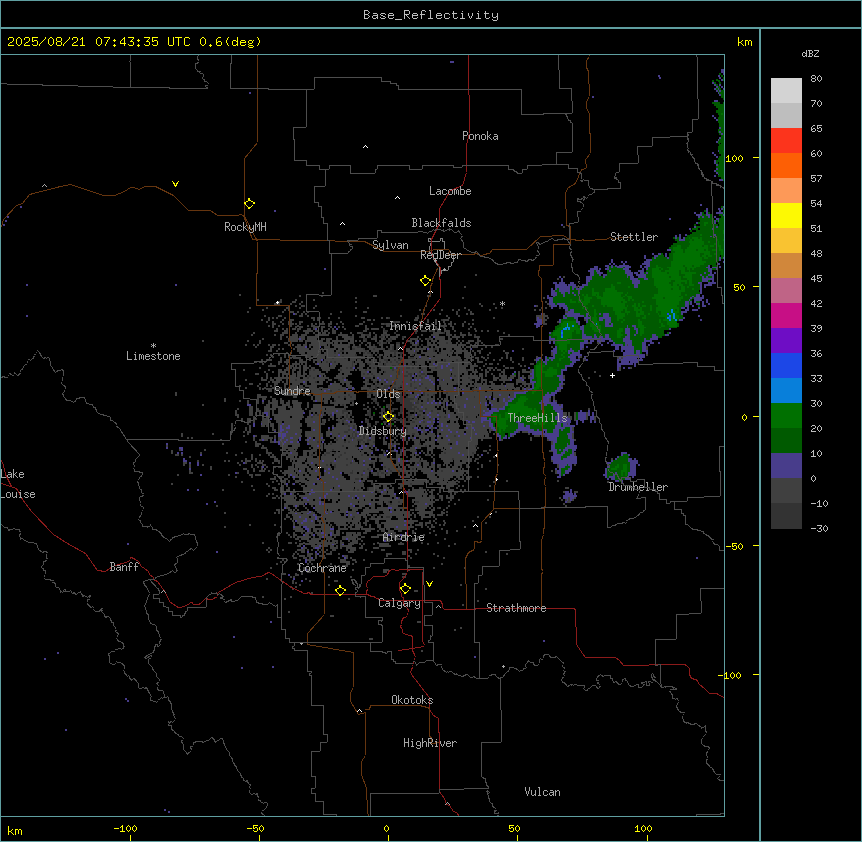This screenshot has height=842, width=862.
Task: Click the yellow diamond marker south of RedDeer
Action: [425, 281]
